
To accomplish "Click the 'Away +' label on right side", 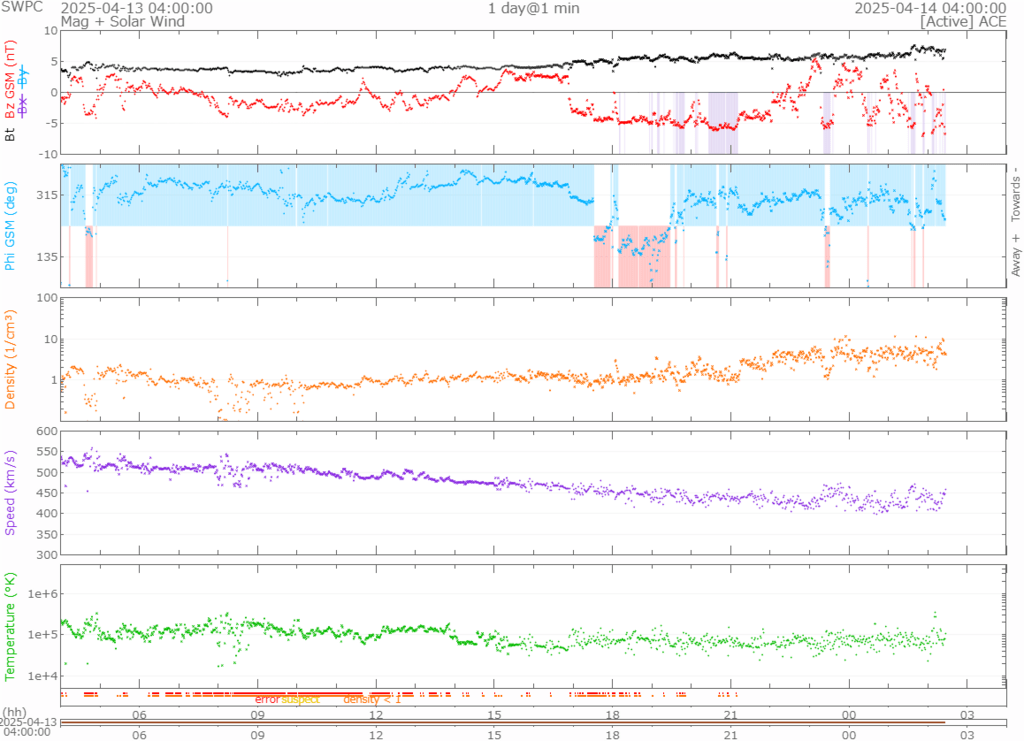I will tap(1016, 257).
